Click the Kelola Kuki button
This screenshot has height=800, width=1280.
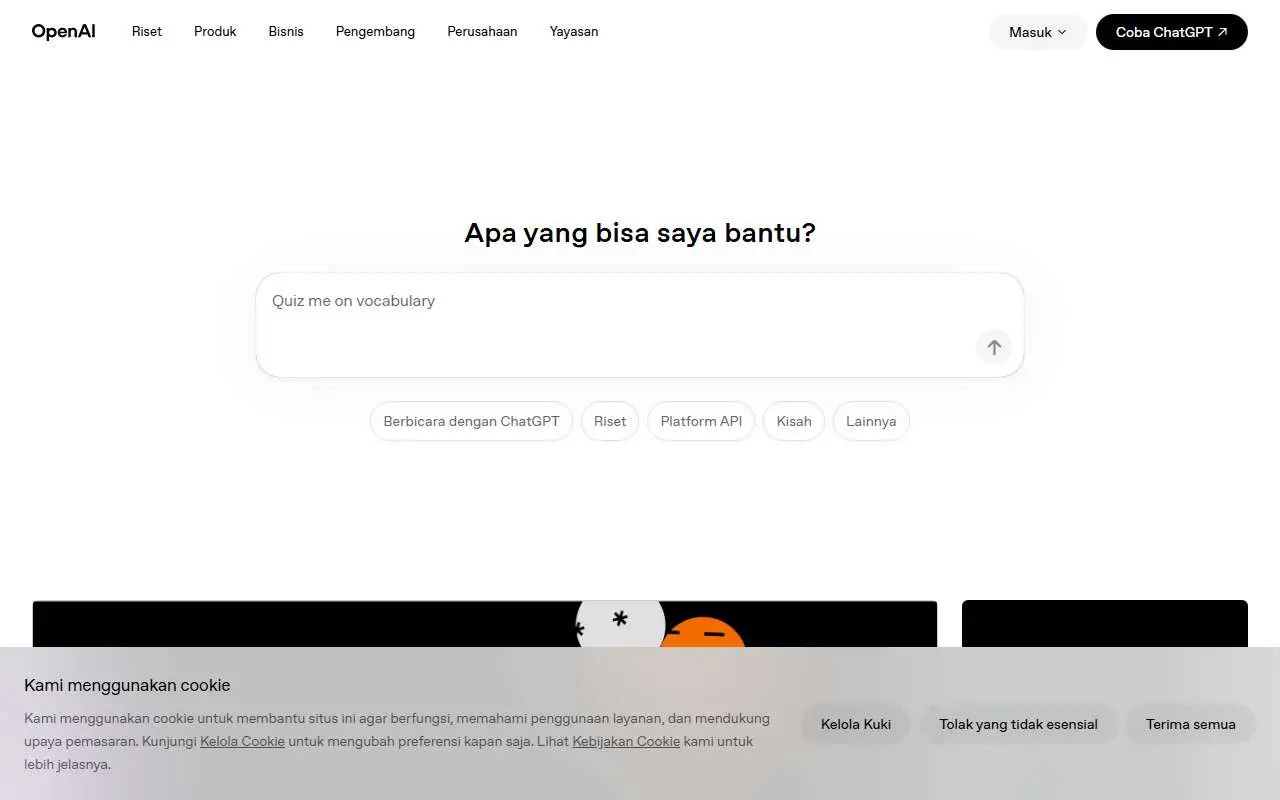856,724
